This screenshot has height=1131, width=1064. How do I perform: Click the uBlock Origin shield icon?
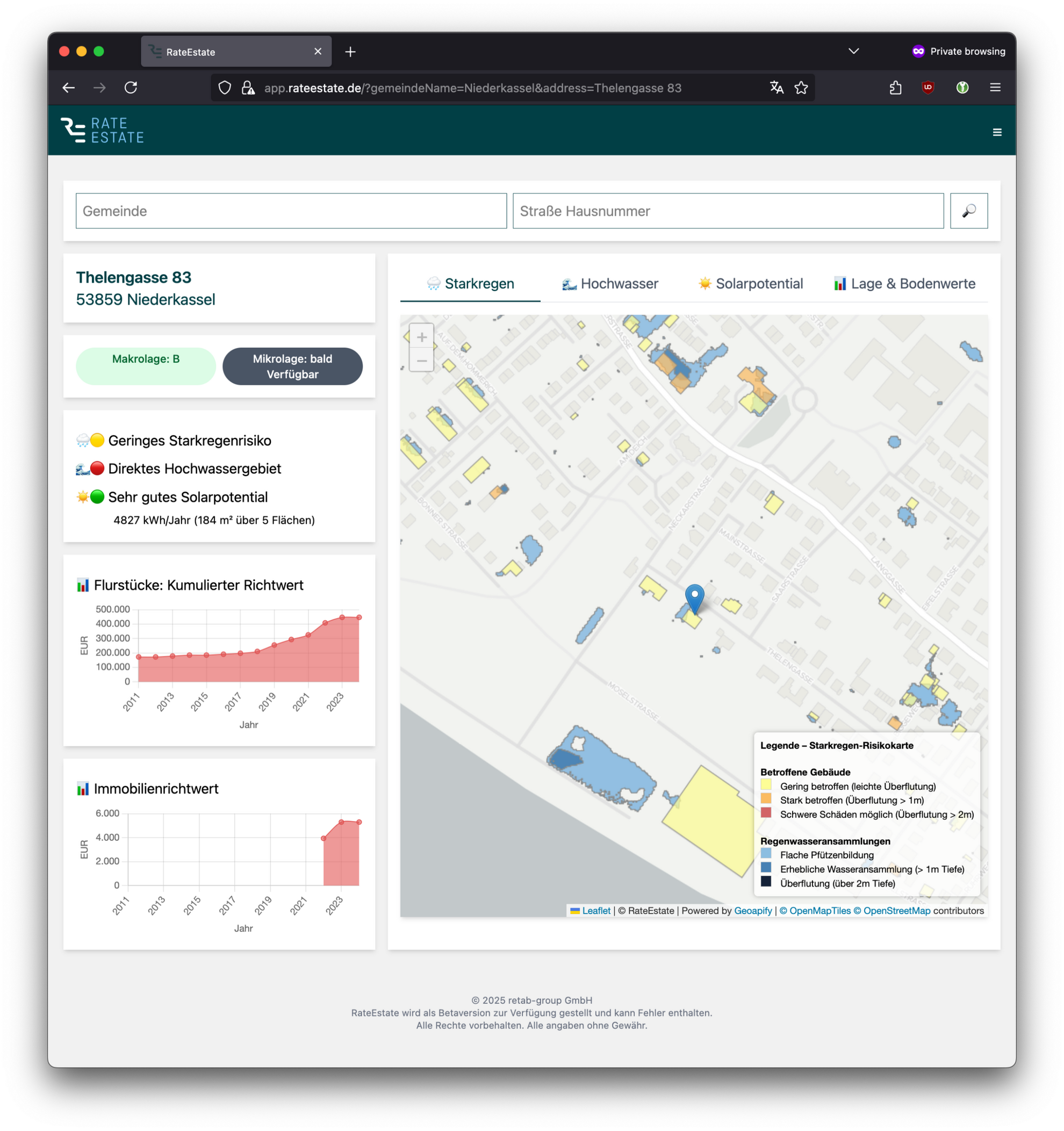click(928, 88)
